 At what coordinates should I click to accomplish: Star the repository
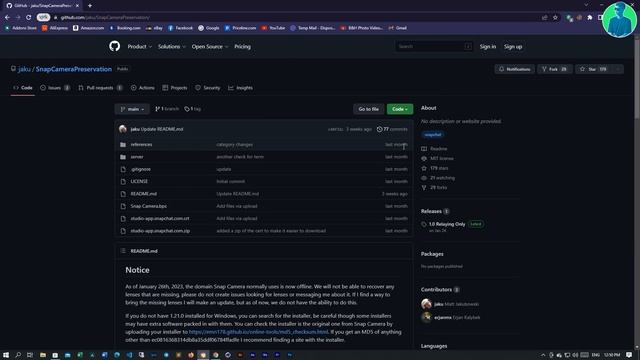click(x=593, y=69)
